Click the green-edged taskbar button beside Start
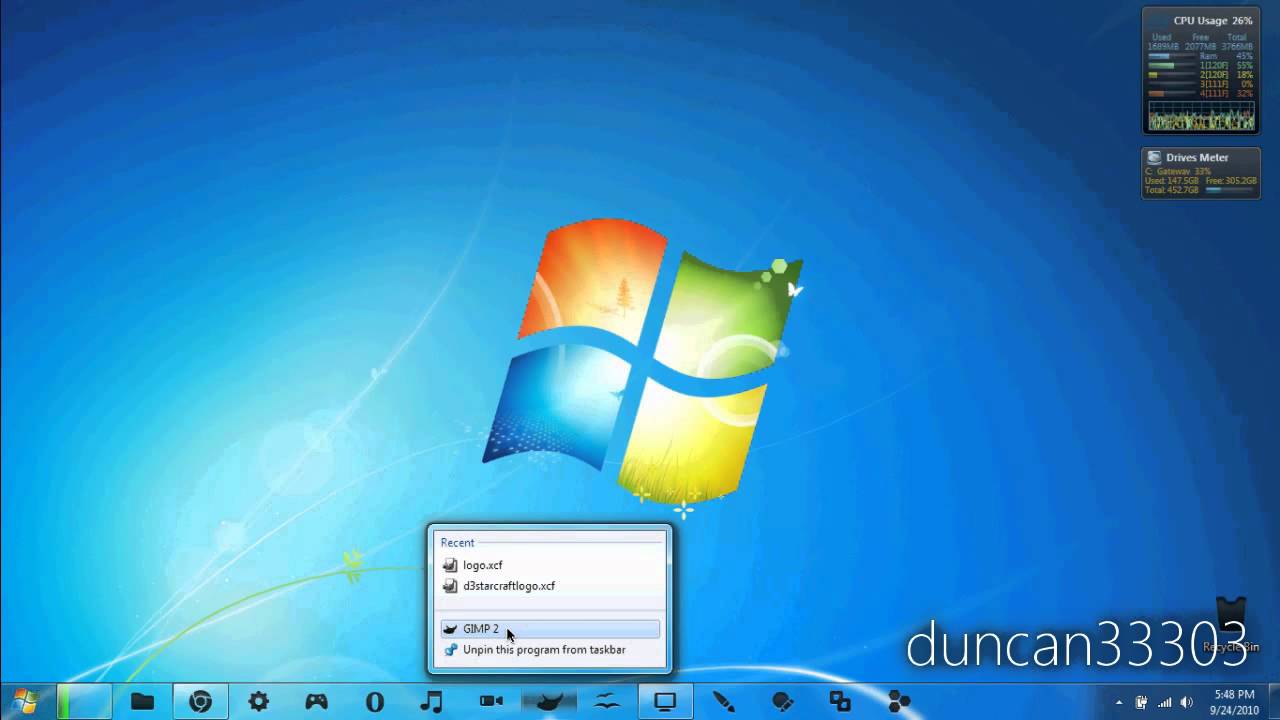1280x720 pixels. [x=84, y=701]
